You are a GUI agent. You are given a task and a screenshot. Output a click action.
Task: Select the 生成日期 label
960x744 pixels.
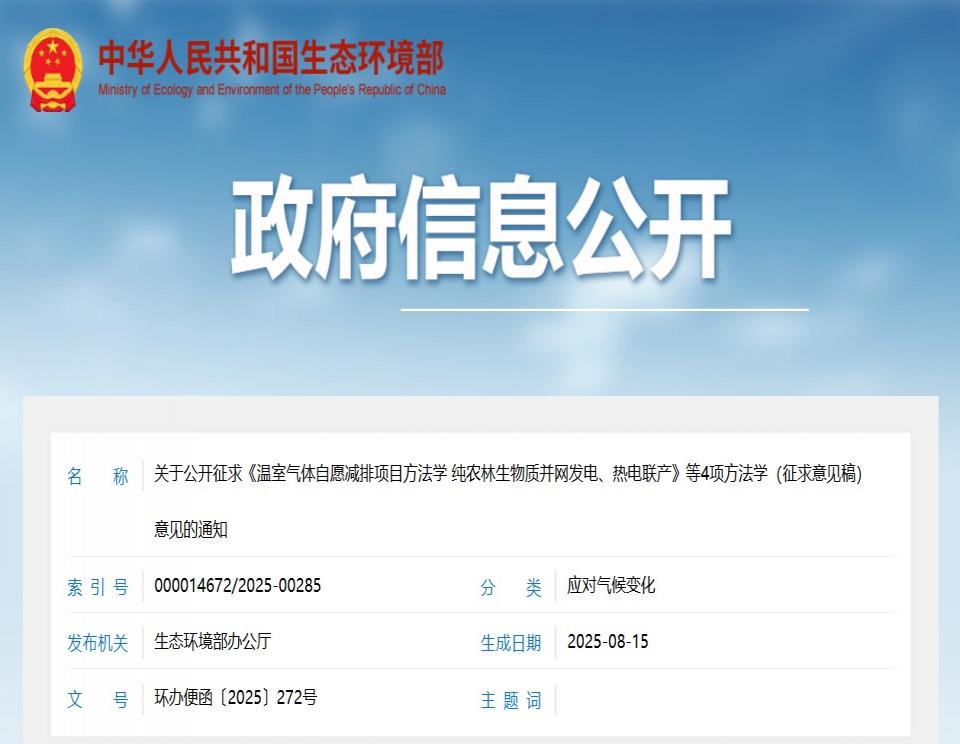click(511, 643)
